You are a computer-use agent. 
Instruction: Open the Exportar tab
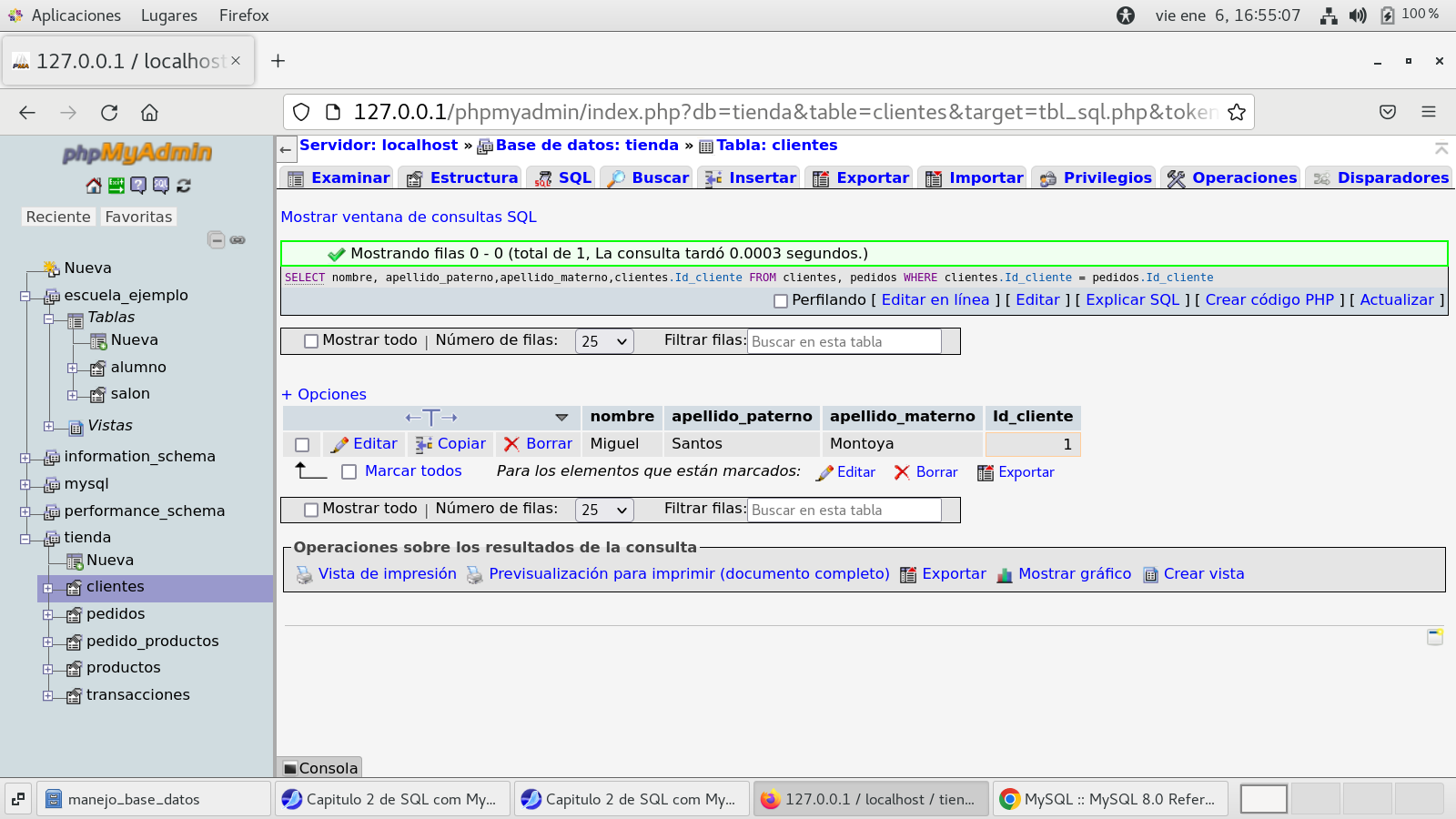861,178
